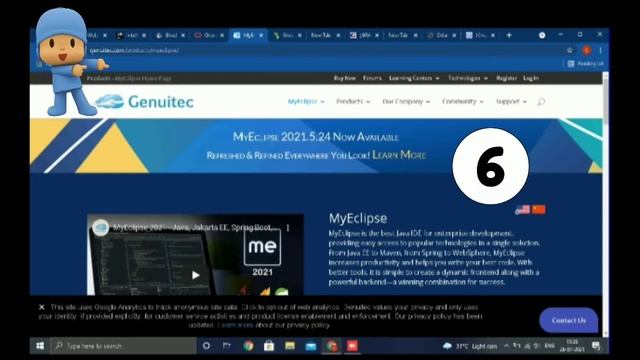This screenshot has height=360, width=640.
Task: Open the red recorder app on taskbar
Action: pos(352,346)
